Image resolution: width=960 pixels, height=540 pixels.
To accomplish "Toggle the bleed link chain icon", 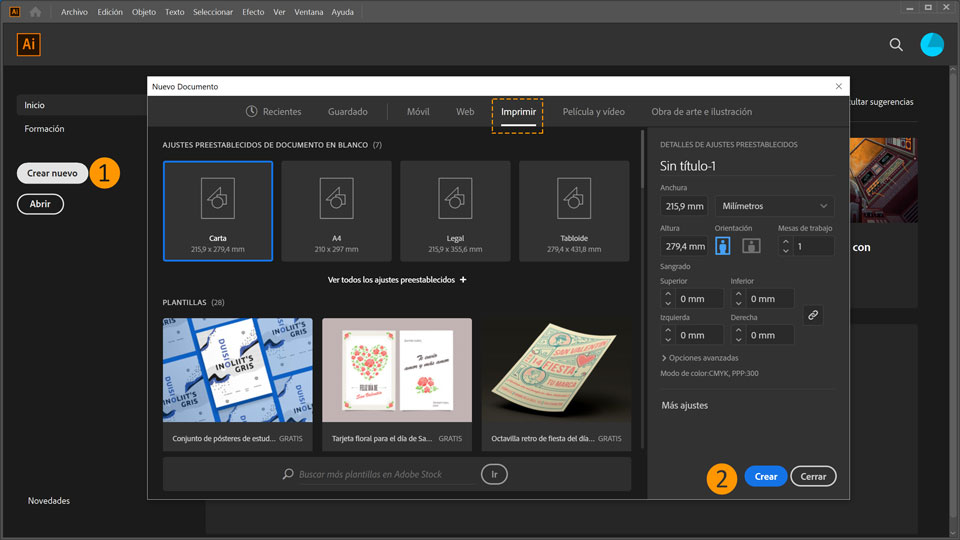I will [812, 315].
